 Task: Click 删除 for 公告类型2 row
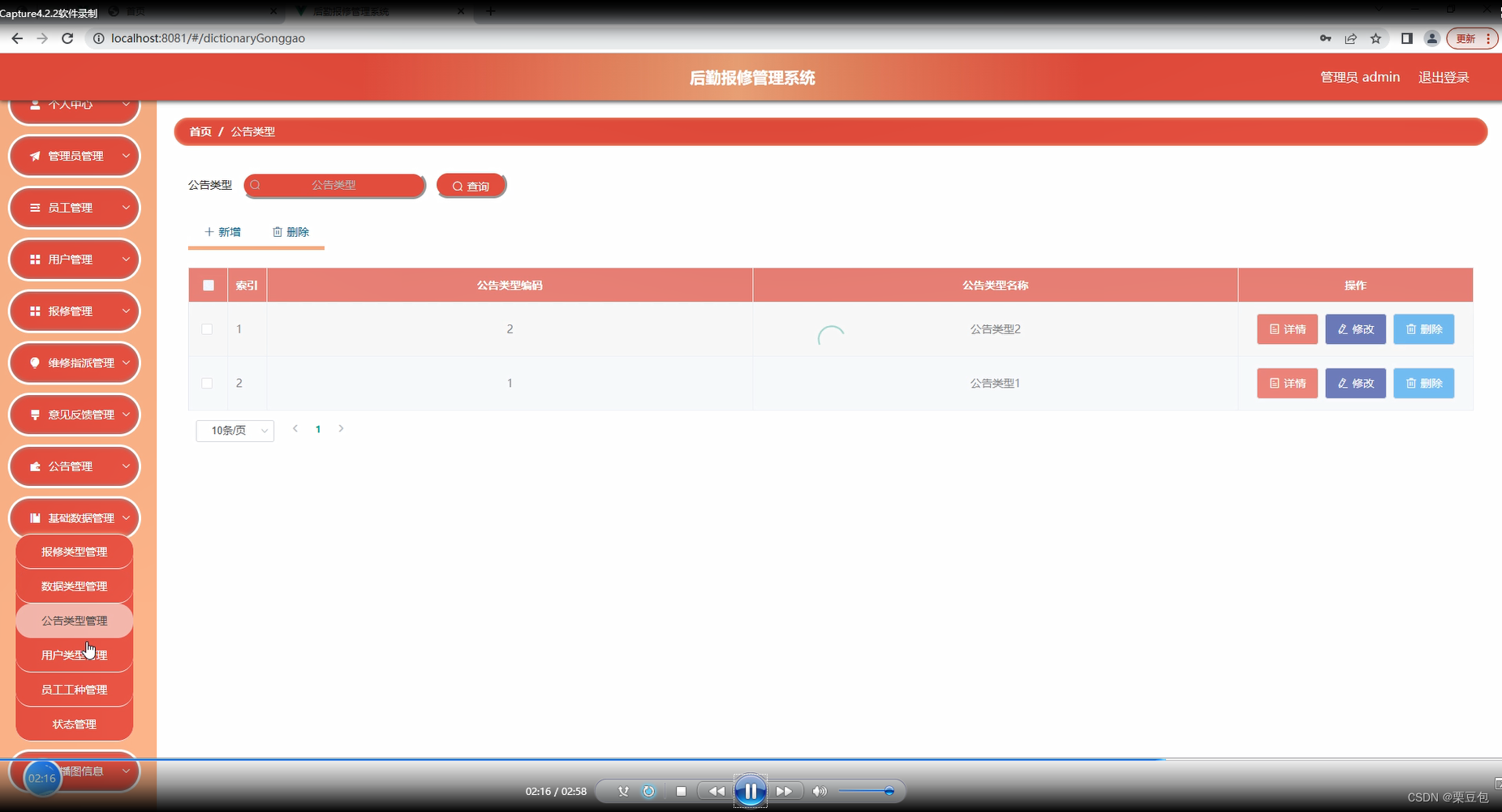[x=1424, y=329]
